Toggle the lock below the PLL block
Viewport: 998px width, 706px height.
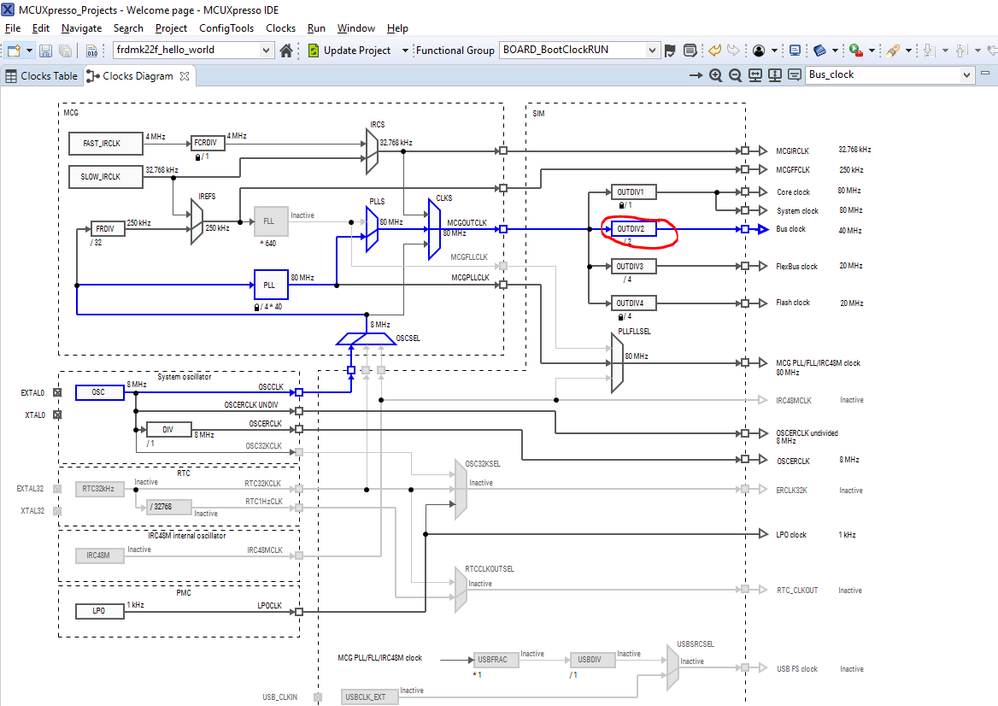click(x=257, y=307)
